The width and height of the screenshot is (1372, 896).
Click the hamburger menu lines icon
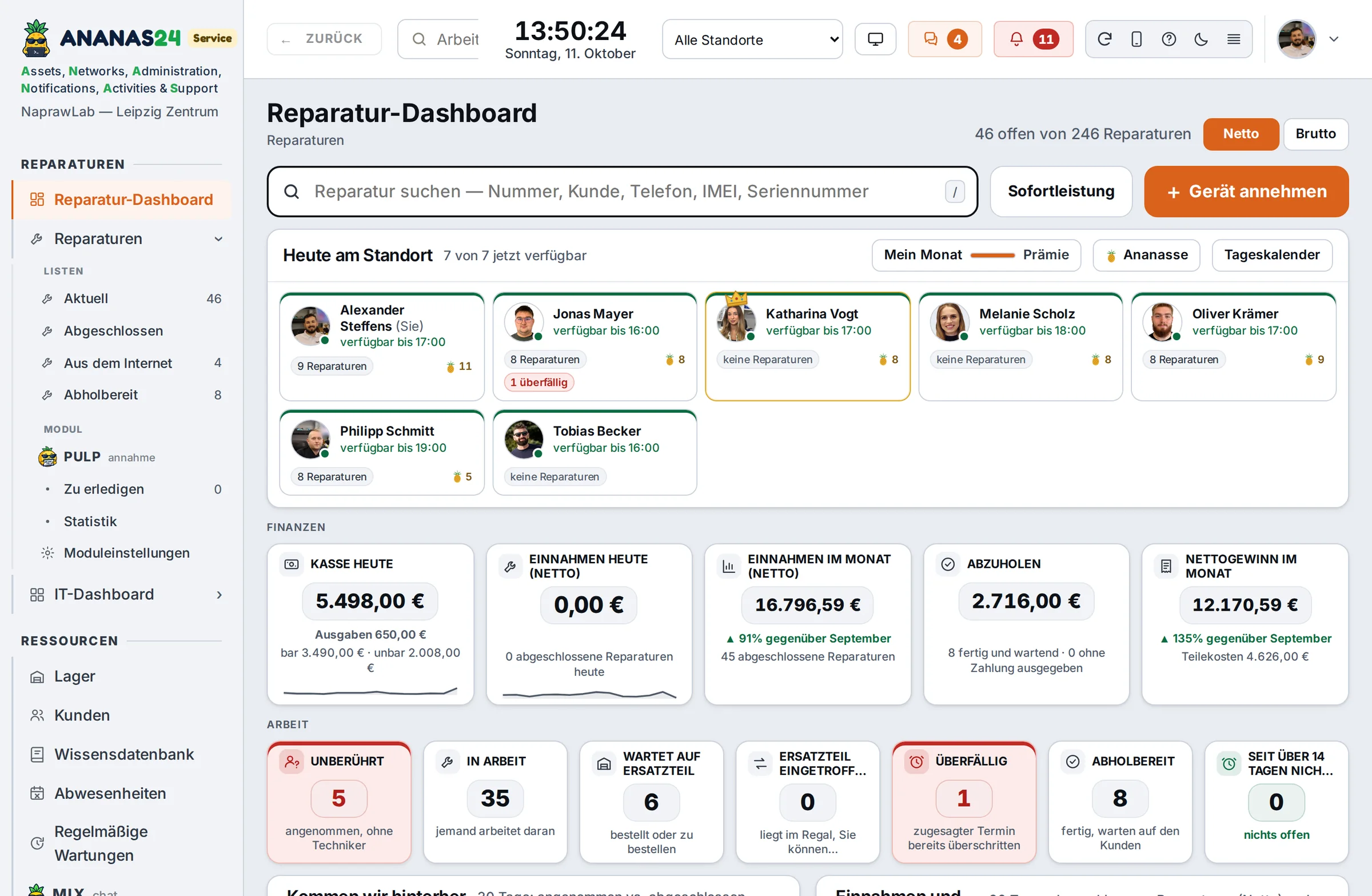pos(1234,39)
